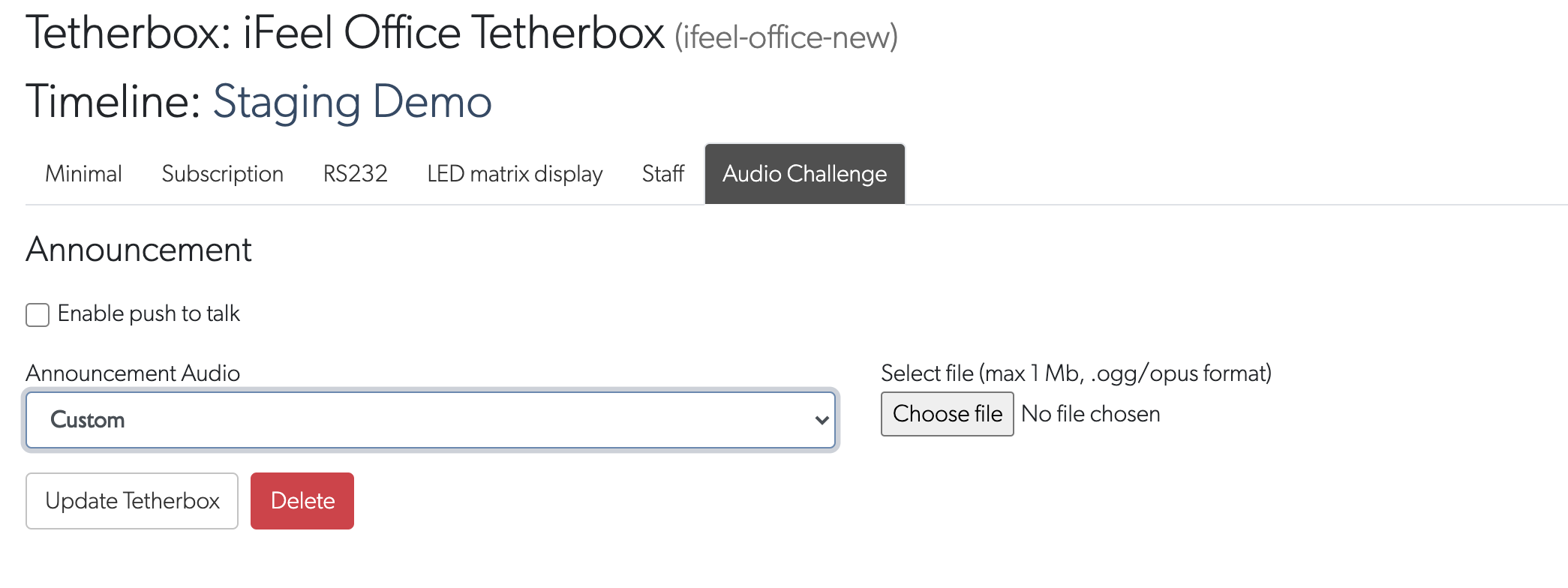The height and width of the screenshot is (588, 1568).
Task: Click the No file chosen text area
Action: 1090,413
